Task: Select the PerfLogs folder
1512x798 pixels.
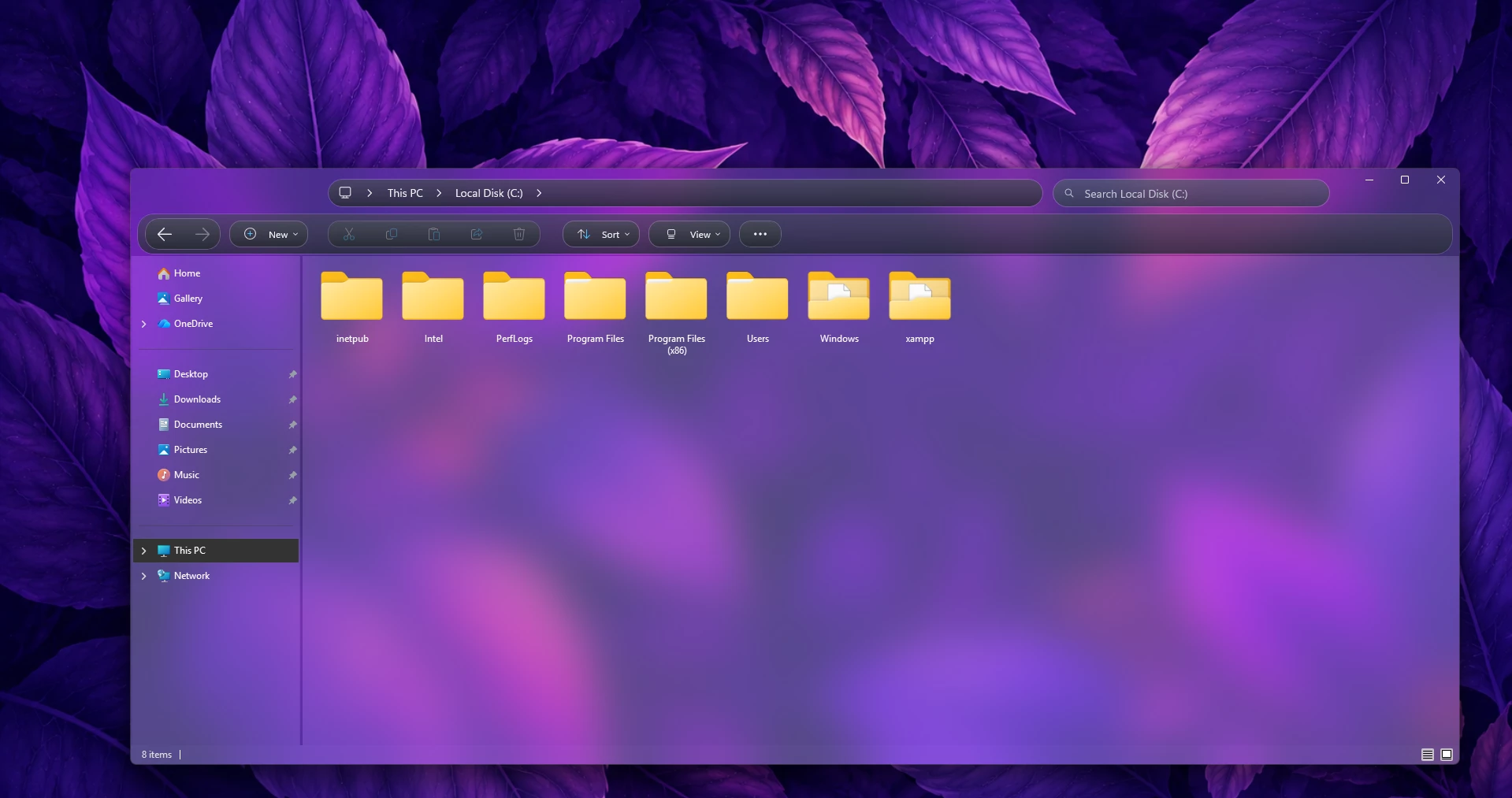Action: pyautogui.click(x=515, y=308)
